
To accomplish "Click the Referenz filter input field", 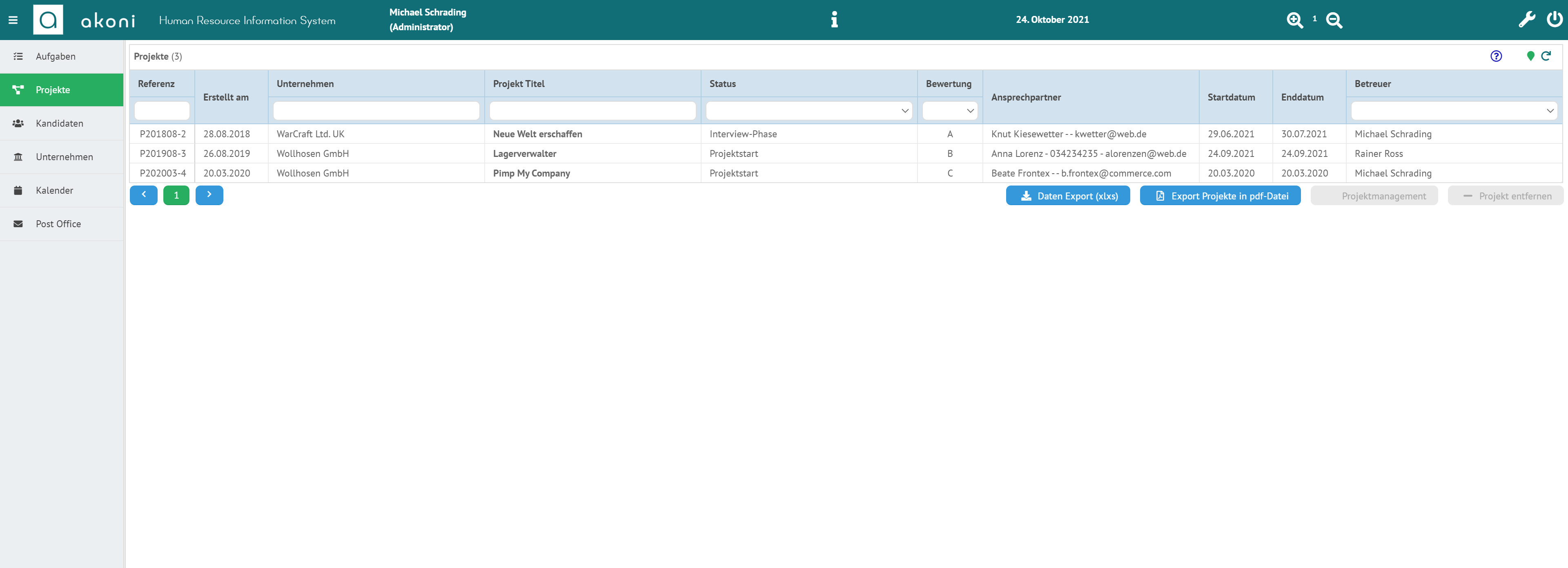I will click(x=162, y=110).
